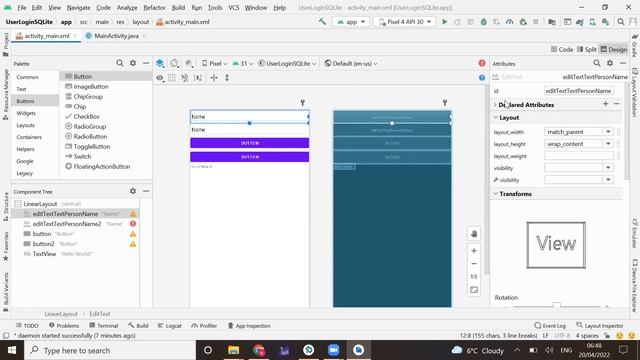Run the app with green play button
Screen dimensions: 640x360
point(444,22)
